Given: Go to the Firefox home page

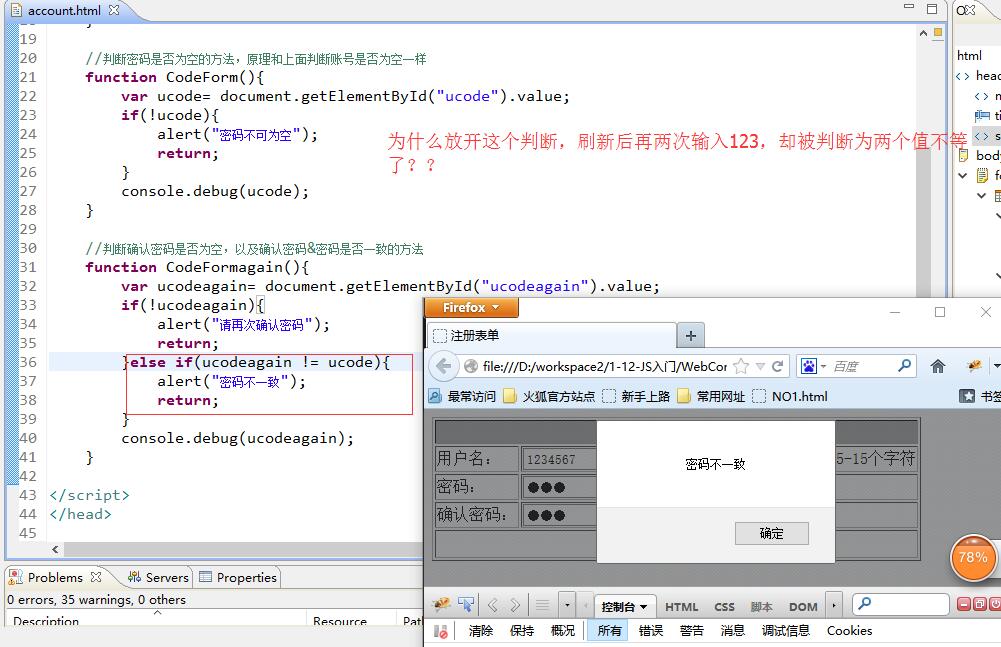Looking at the screenshot, I should tap(938, 366).
